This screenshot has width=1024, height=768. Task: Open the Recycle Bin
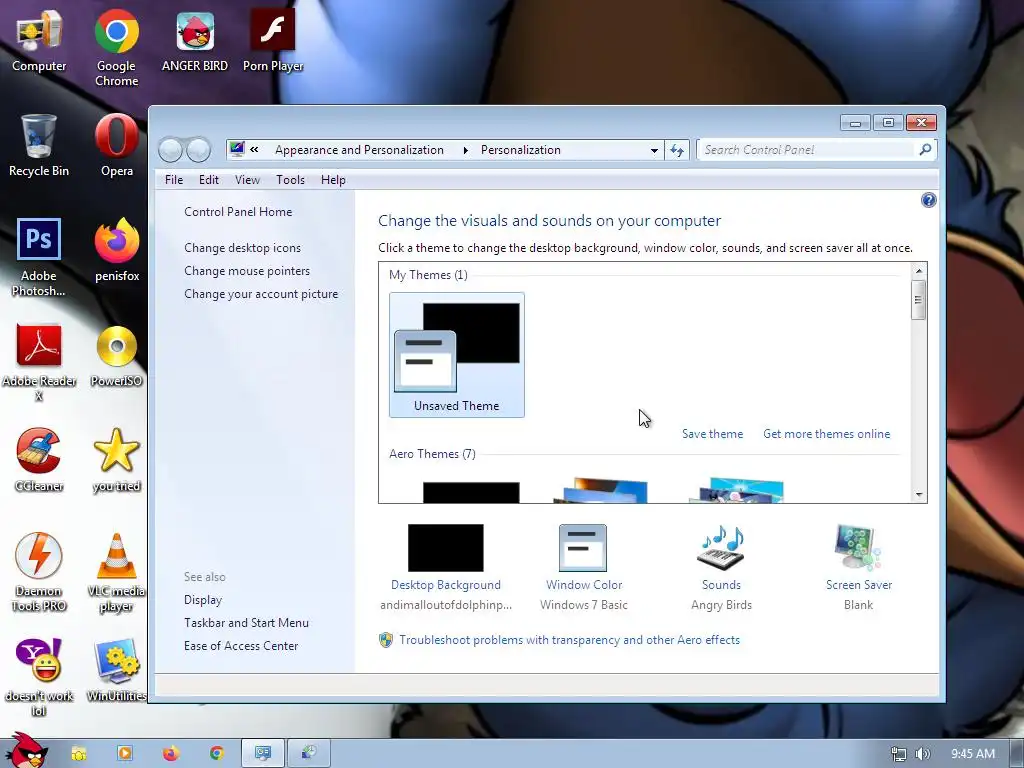pos(39,145)
